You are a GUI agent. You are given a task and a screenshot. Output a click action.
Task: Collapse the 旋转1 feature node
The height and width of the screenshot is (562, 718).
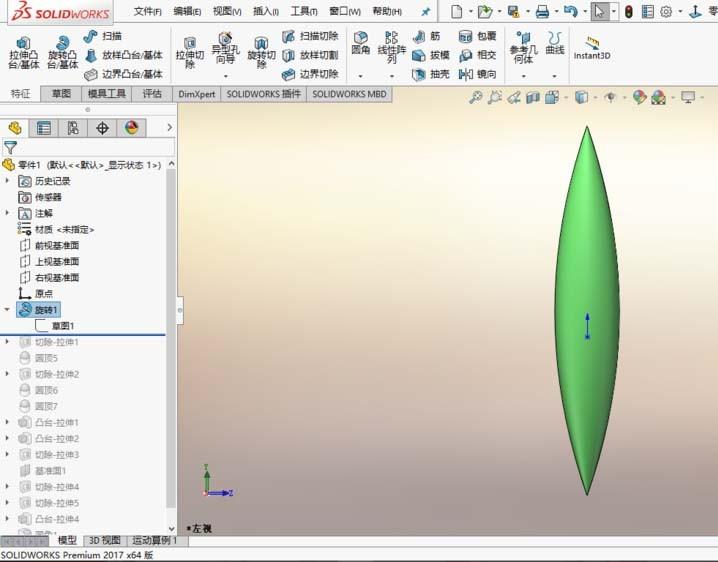(7, 310)
